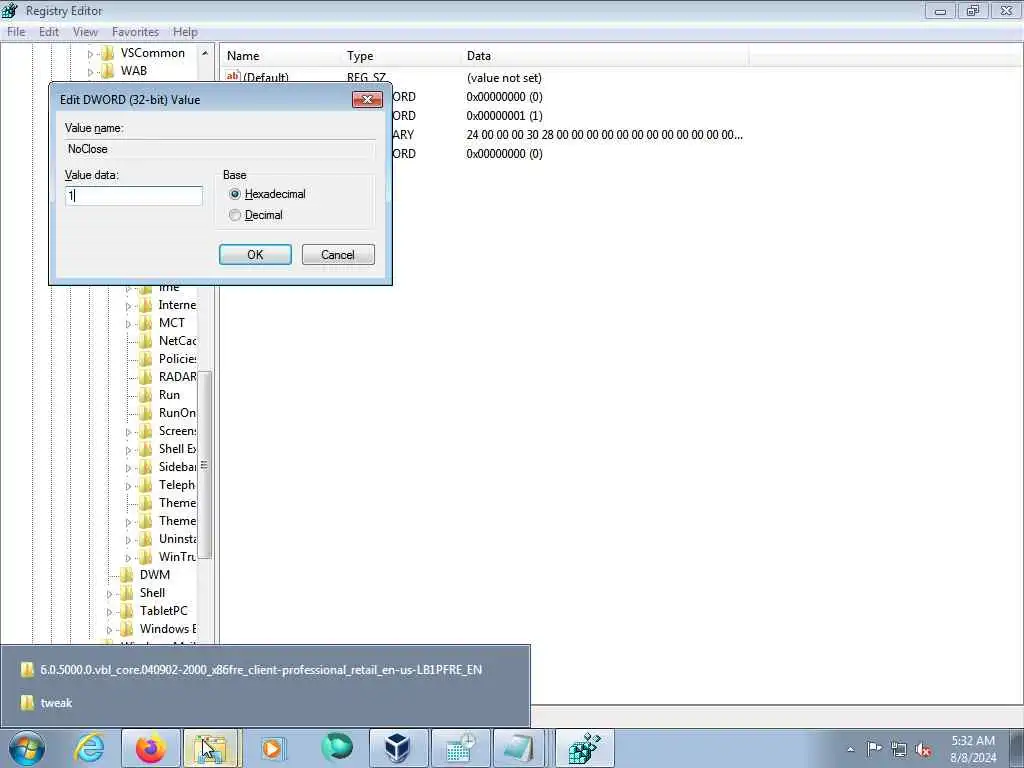The image size is (1024, 768).
Task: Expand the Shell Ex key
Action: point(128,449)
